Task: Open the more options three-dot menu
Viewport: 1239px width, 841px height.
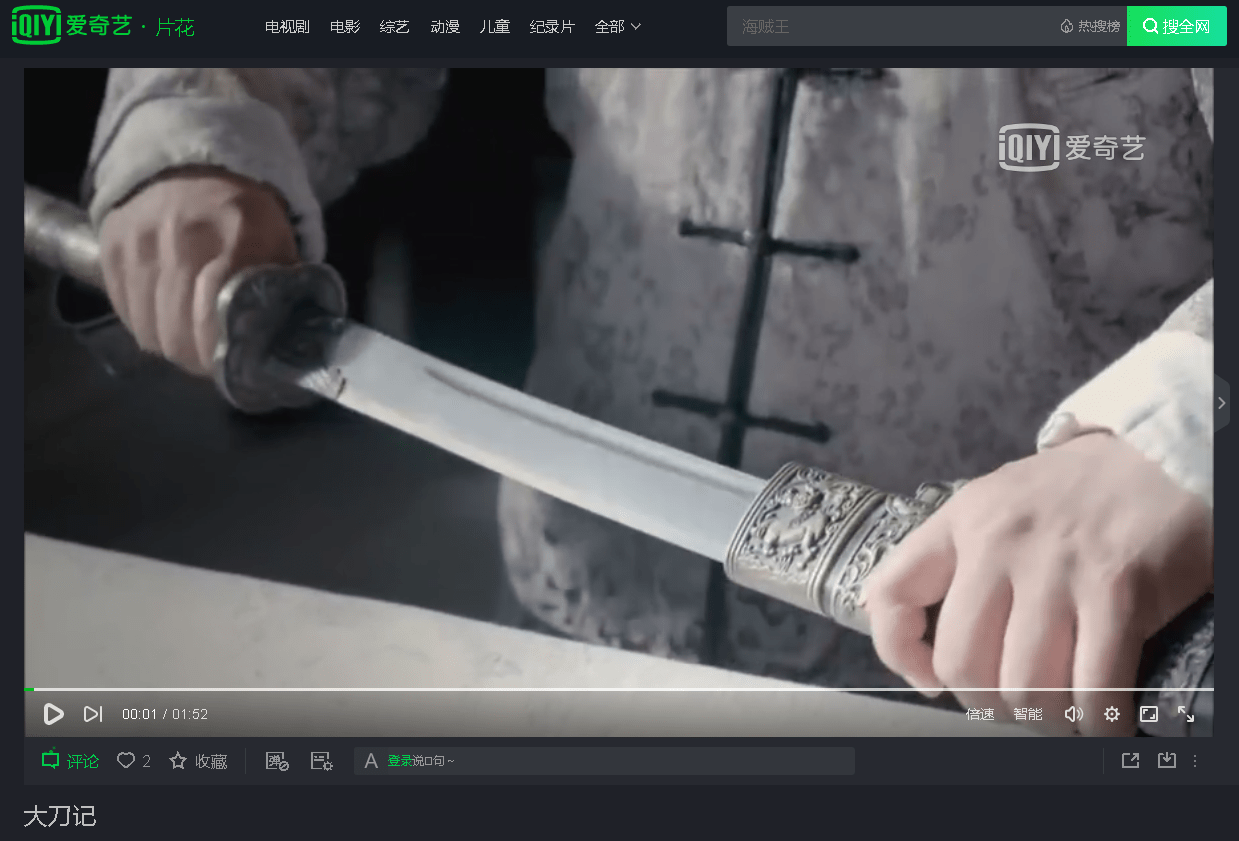Action: point(1194,761)
